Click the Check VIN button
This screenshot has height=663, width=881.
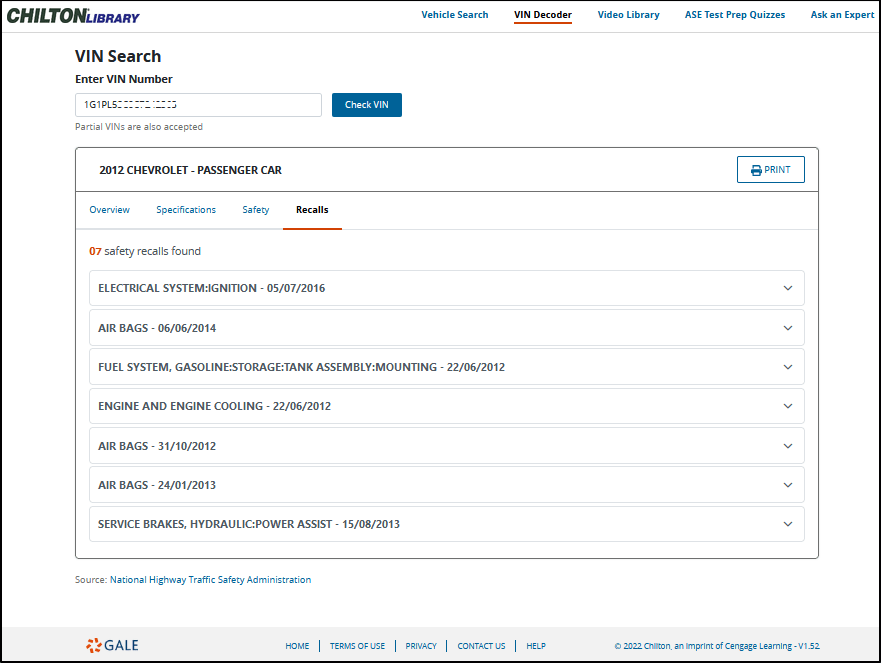click(x=366, y=104)
